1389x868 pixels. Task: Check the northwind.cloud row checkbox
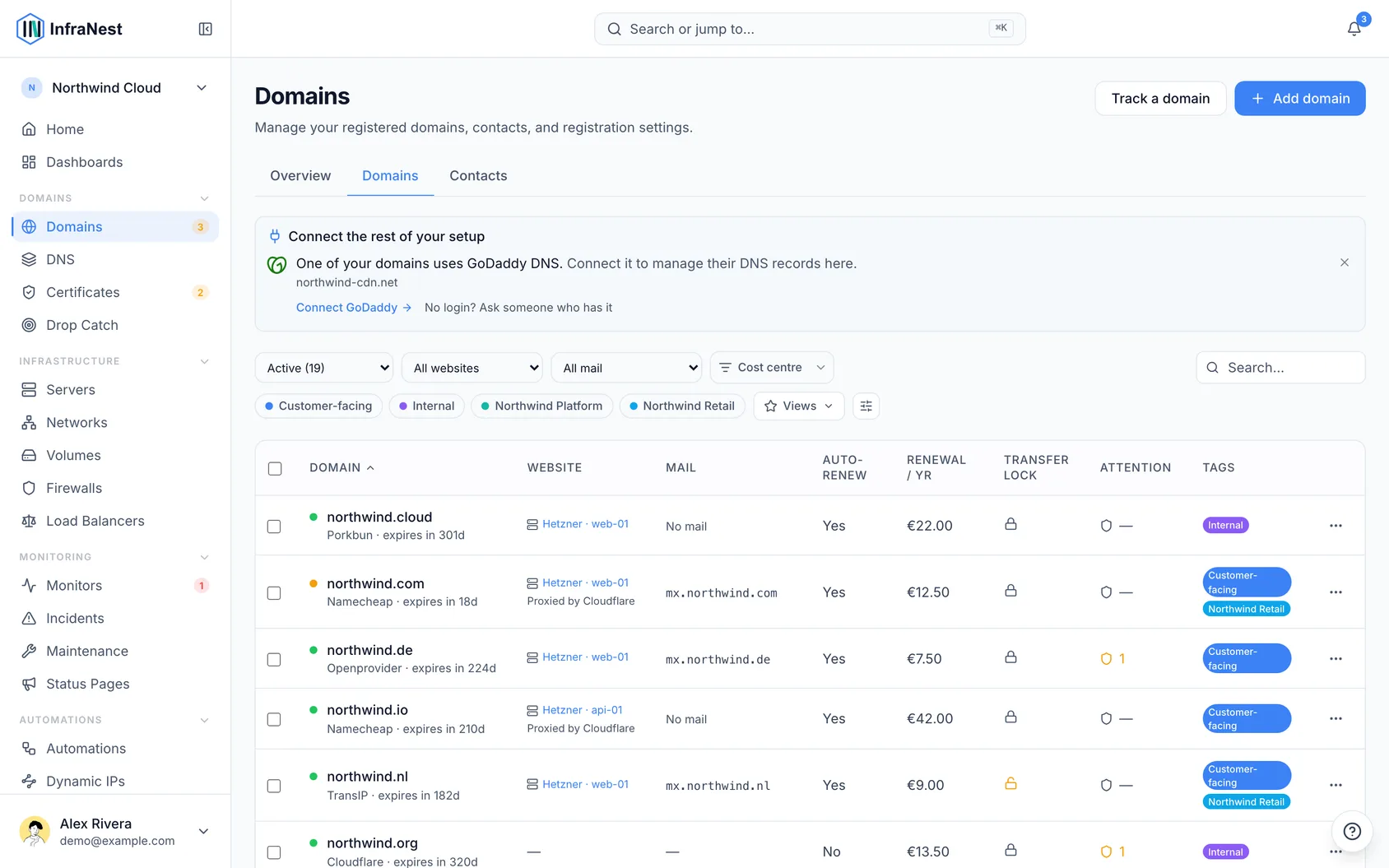(274, 527)
